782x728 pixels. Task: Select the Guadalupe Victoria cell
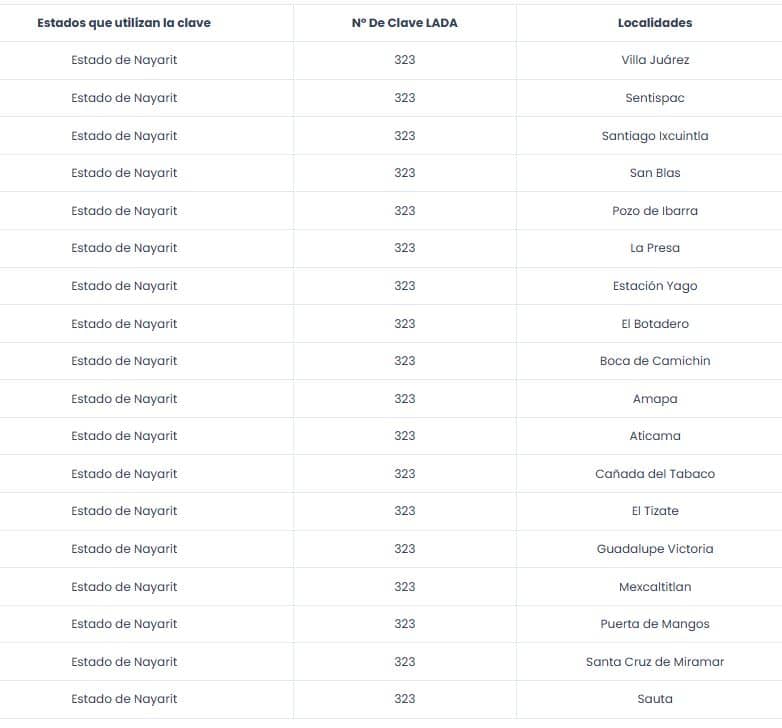coord(655,549)
